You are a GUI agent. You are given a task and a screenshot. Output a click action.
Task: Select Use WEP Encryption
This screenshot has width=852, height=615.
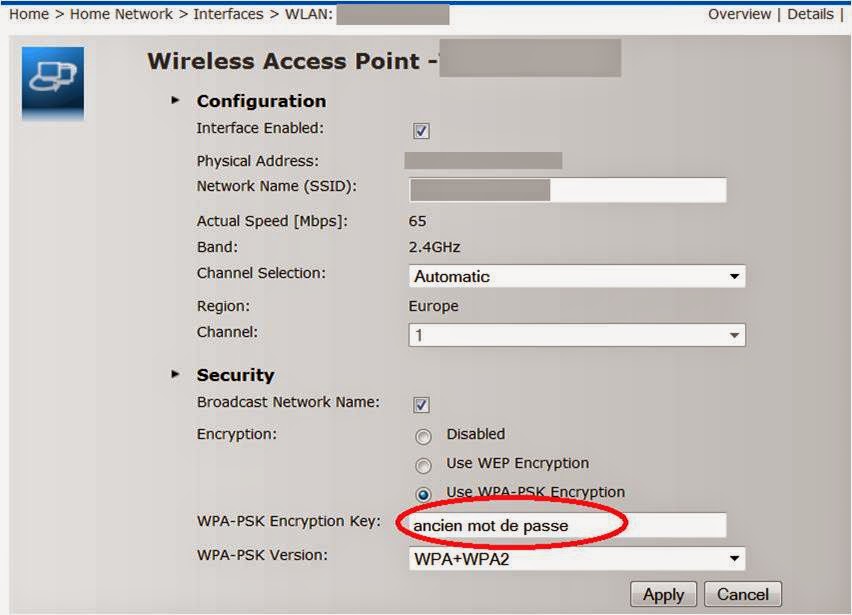[422, 464]
